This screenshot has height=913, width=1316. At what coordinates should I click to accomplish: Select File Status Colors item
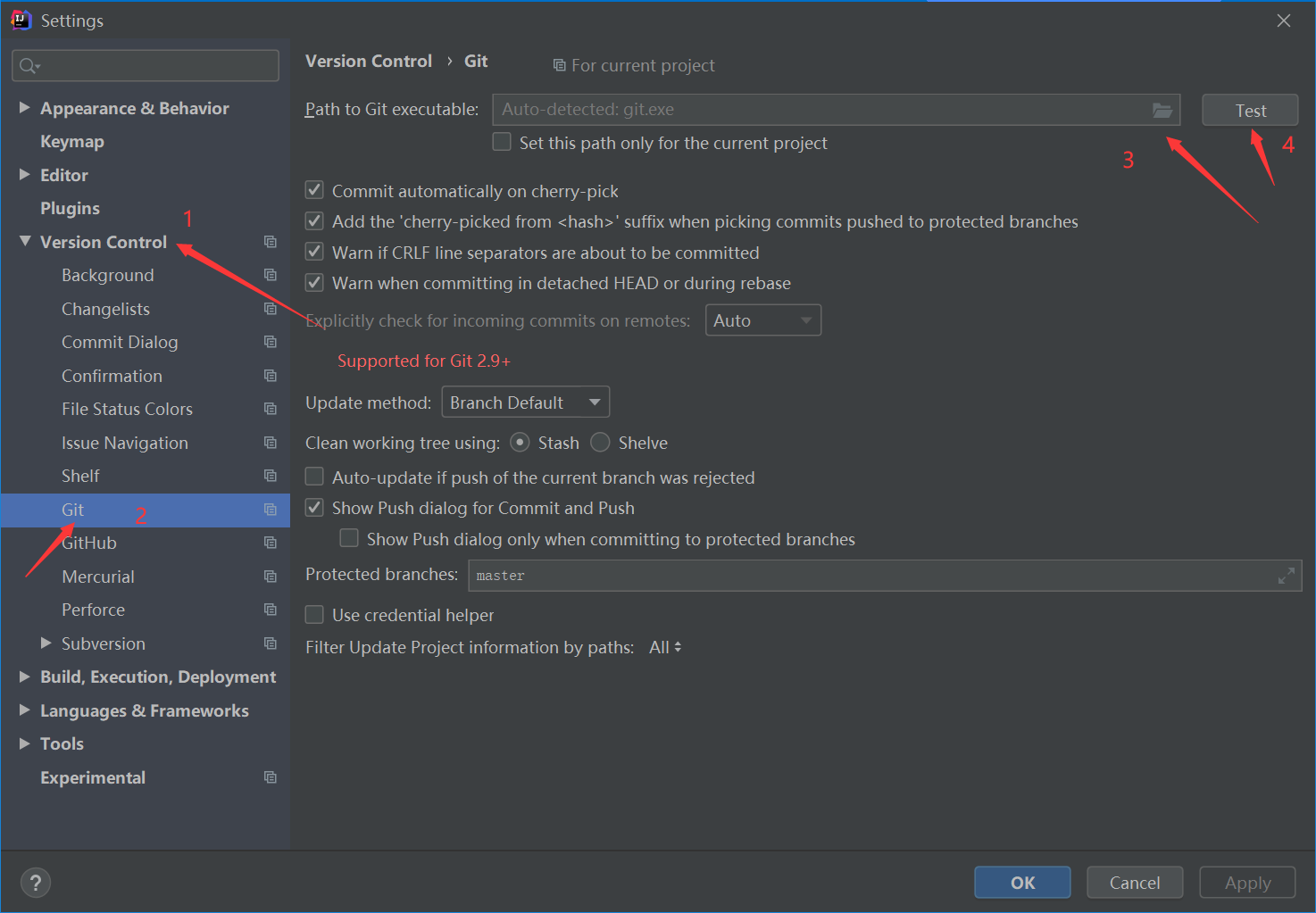click(x=127, y=410)
